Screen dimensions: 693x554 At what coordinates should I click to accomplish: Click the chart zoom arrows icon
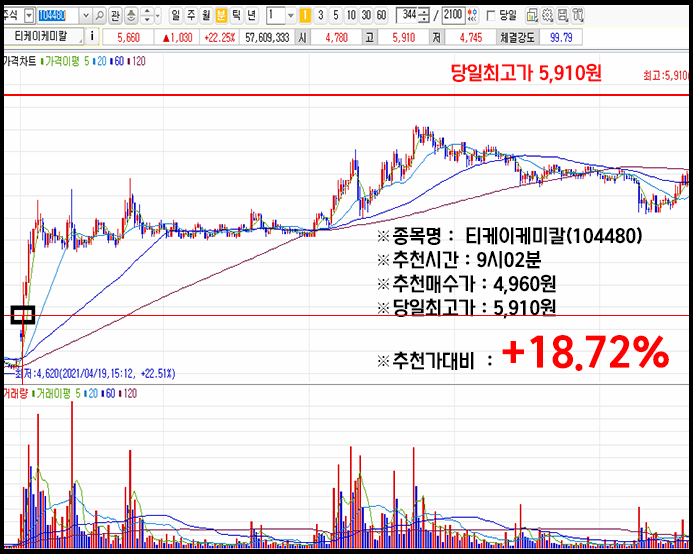472,16
